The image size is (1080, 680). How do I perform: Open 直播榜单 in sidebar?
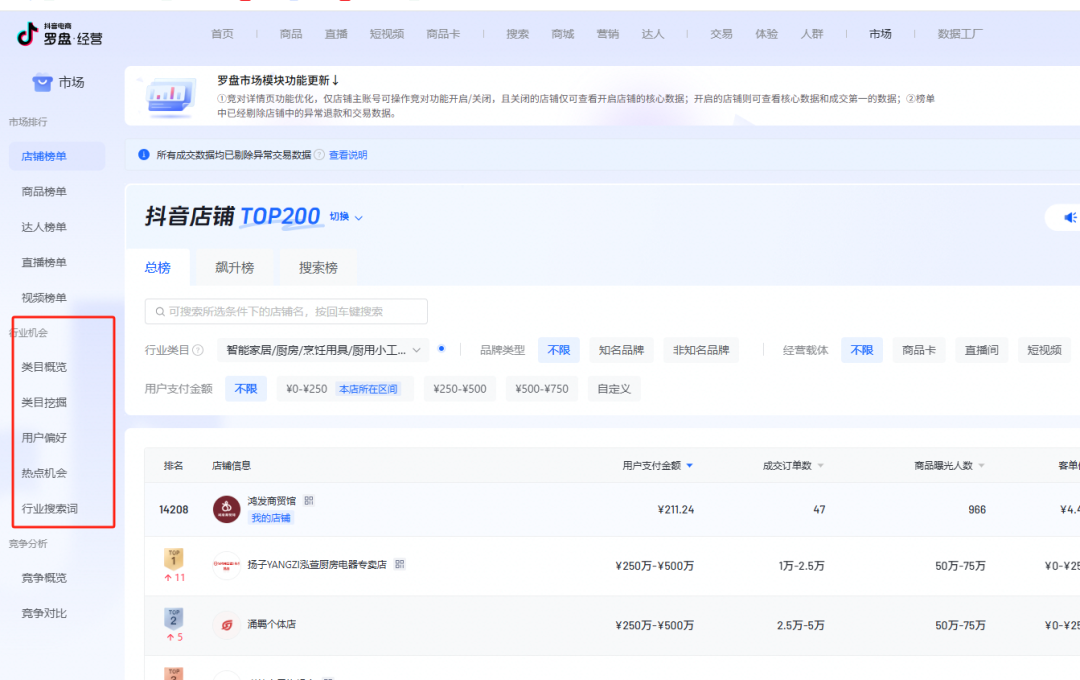44,262
